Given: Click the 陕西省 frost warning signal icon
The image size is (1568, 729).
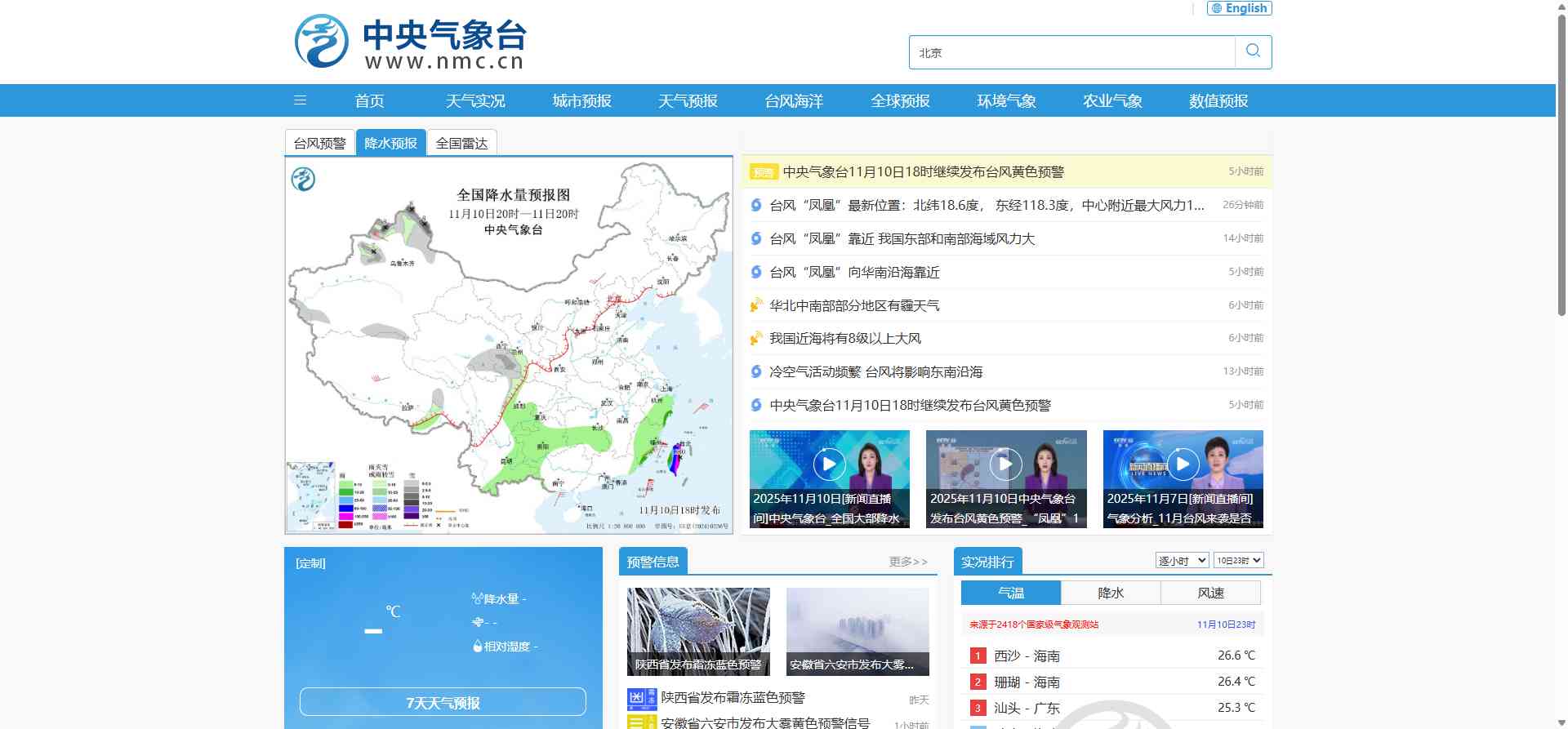Looking at the screenshot, I should coord(641,698).
